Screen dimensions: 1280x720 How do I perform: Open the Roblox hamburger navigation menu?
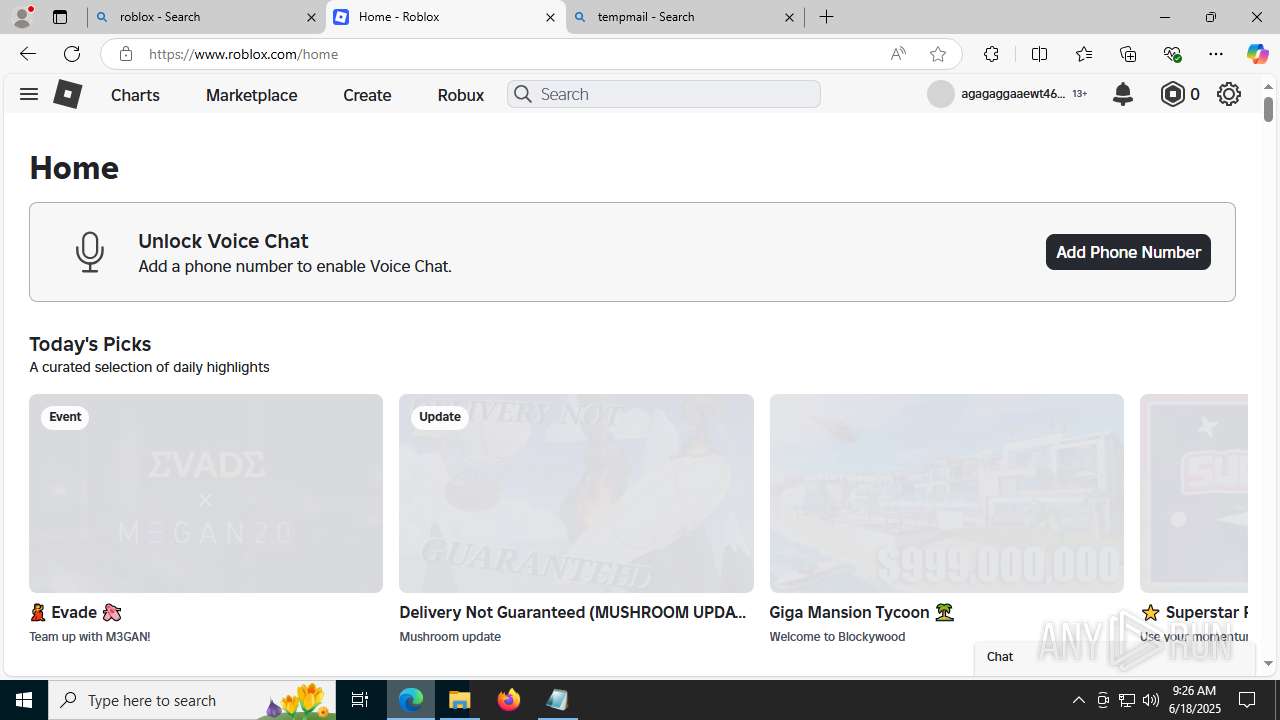tap(28, 94)
